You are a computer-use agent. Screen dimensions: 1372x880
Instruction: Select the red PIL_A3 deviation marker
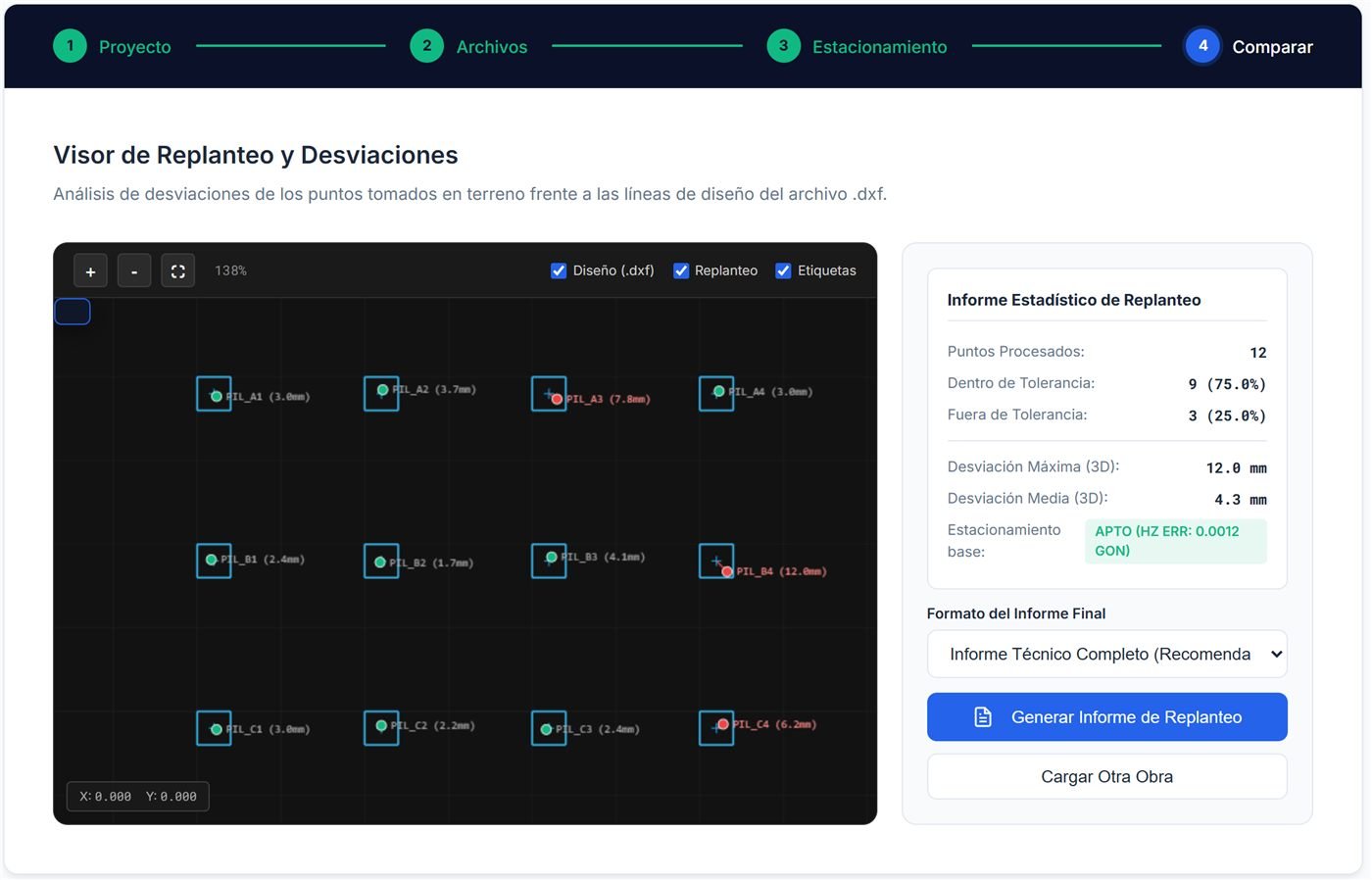tap(557, 399)
